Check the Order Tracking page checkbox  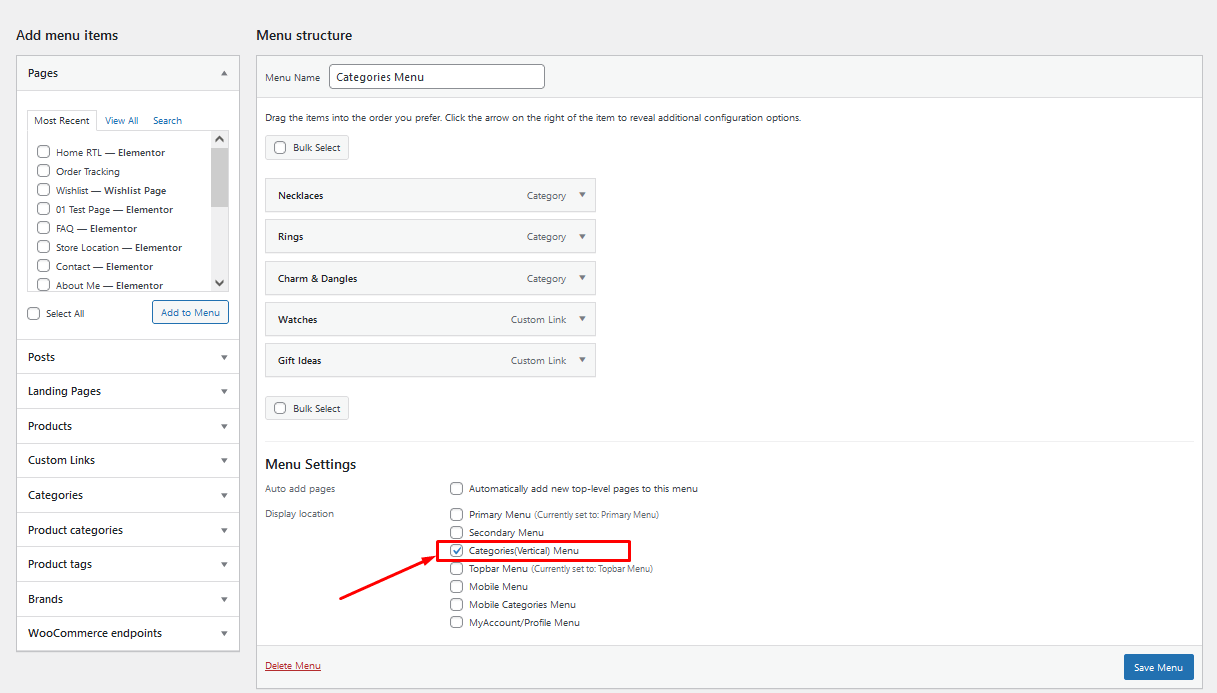coord(44,171)
